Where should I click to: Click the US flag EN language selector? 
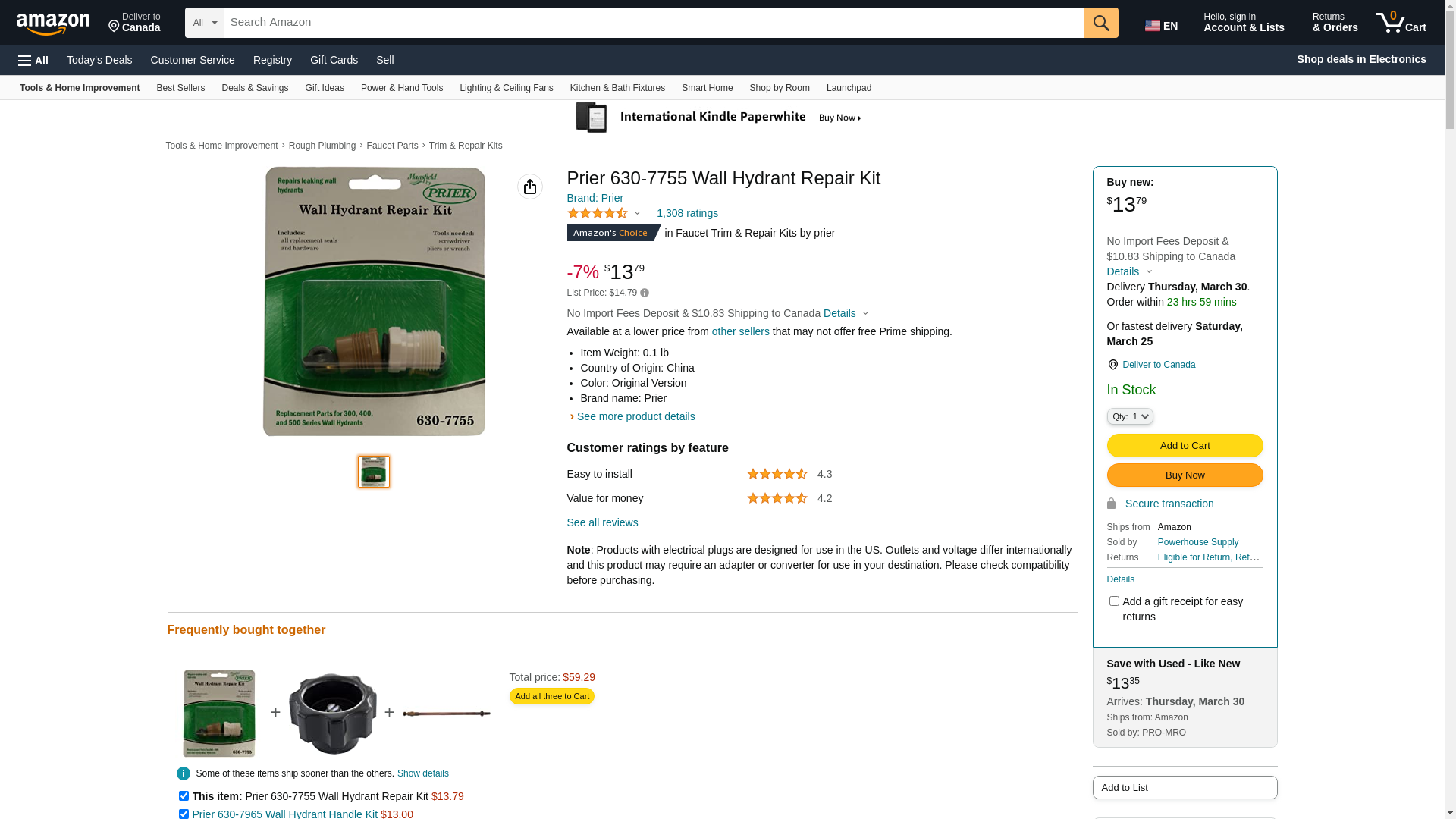pos(1161,26)
